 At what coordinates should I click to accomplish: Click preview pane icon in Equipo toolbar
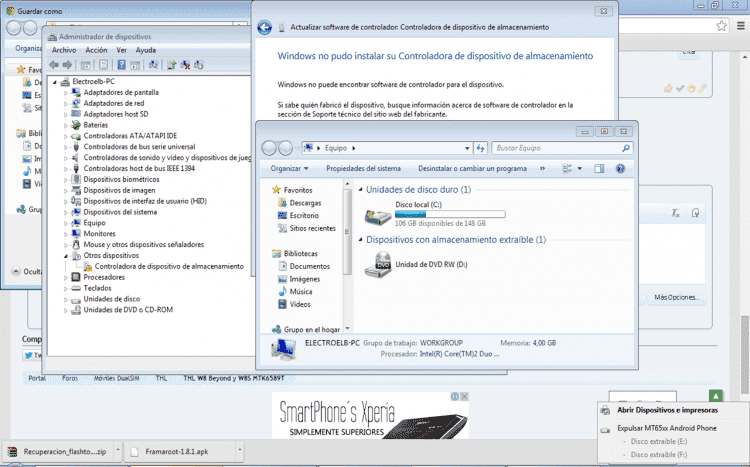[x=599, y=168]
